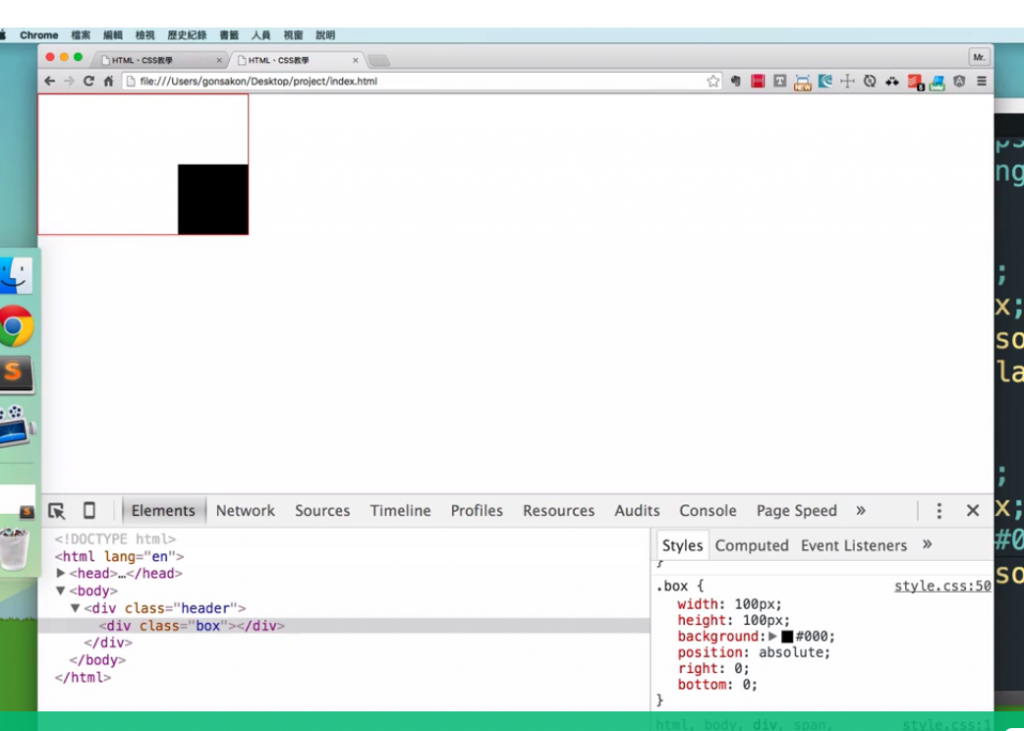Switch to the Event Listeners pane tab
The image size is (1024, 731).
point(854,545)
